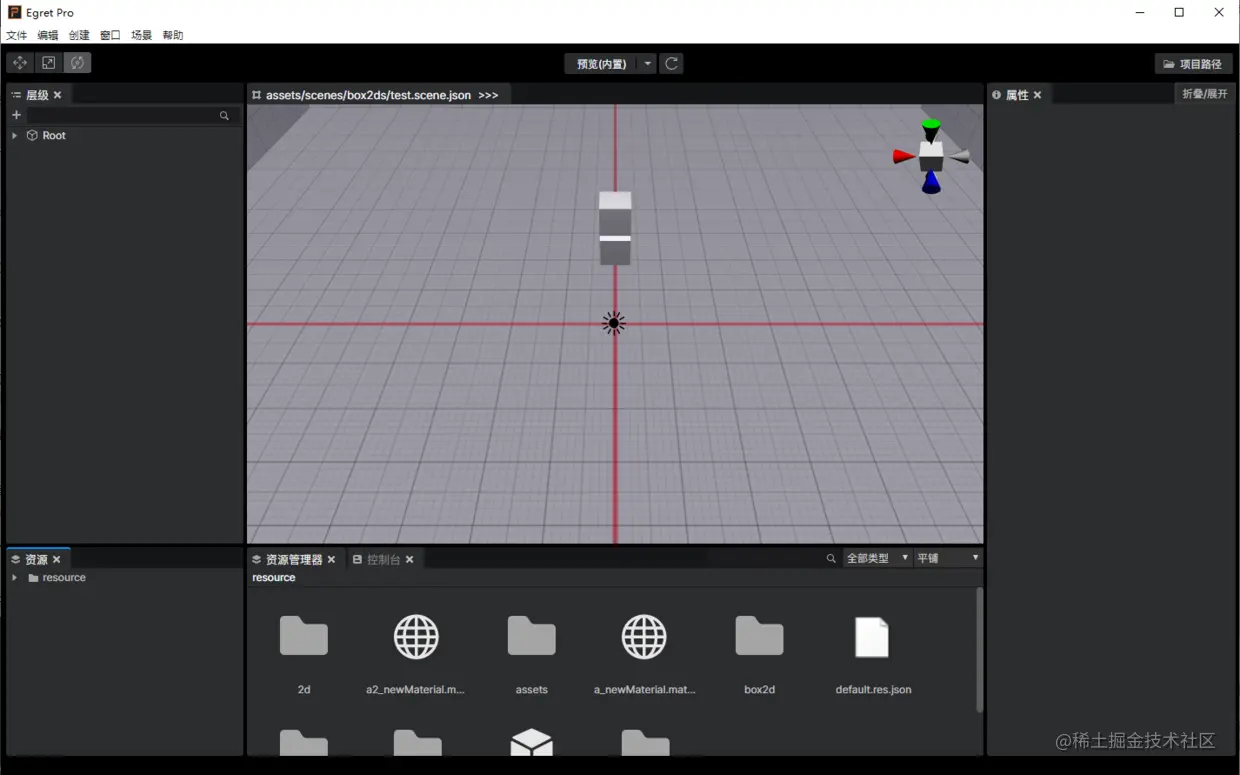Click the Egret Pro app logo icon
Viewport: 1240px width, 775px height.
pos(14,12)
